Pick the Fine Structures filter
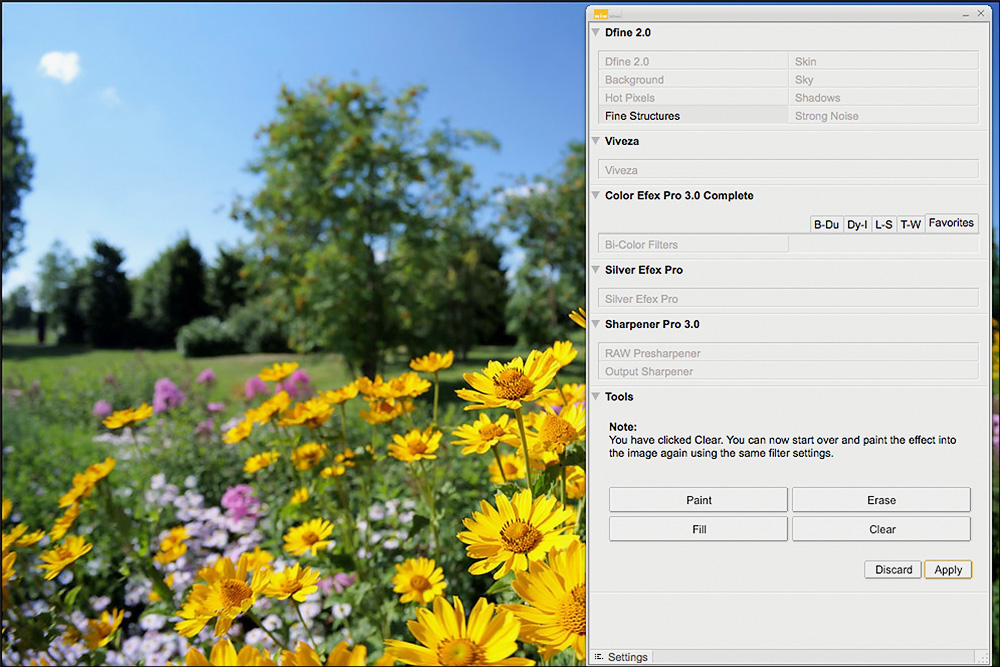 point(693,116)
